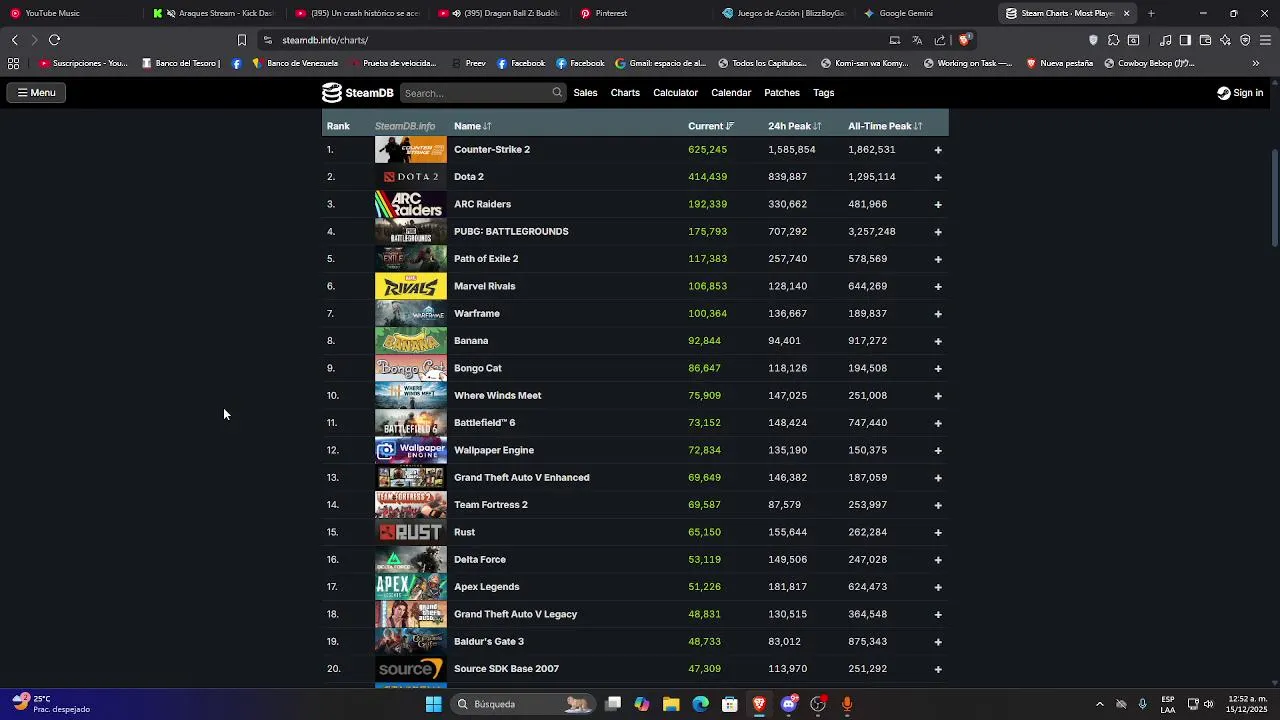Click the address bar URL
1280x720 pixels.
tap(325, 40)
